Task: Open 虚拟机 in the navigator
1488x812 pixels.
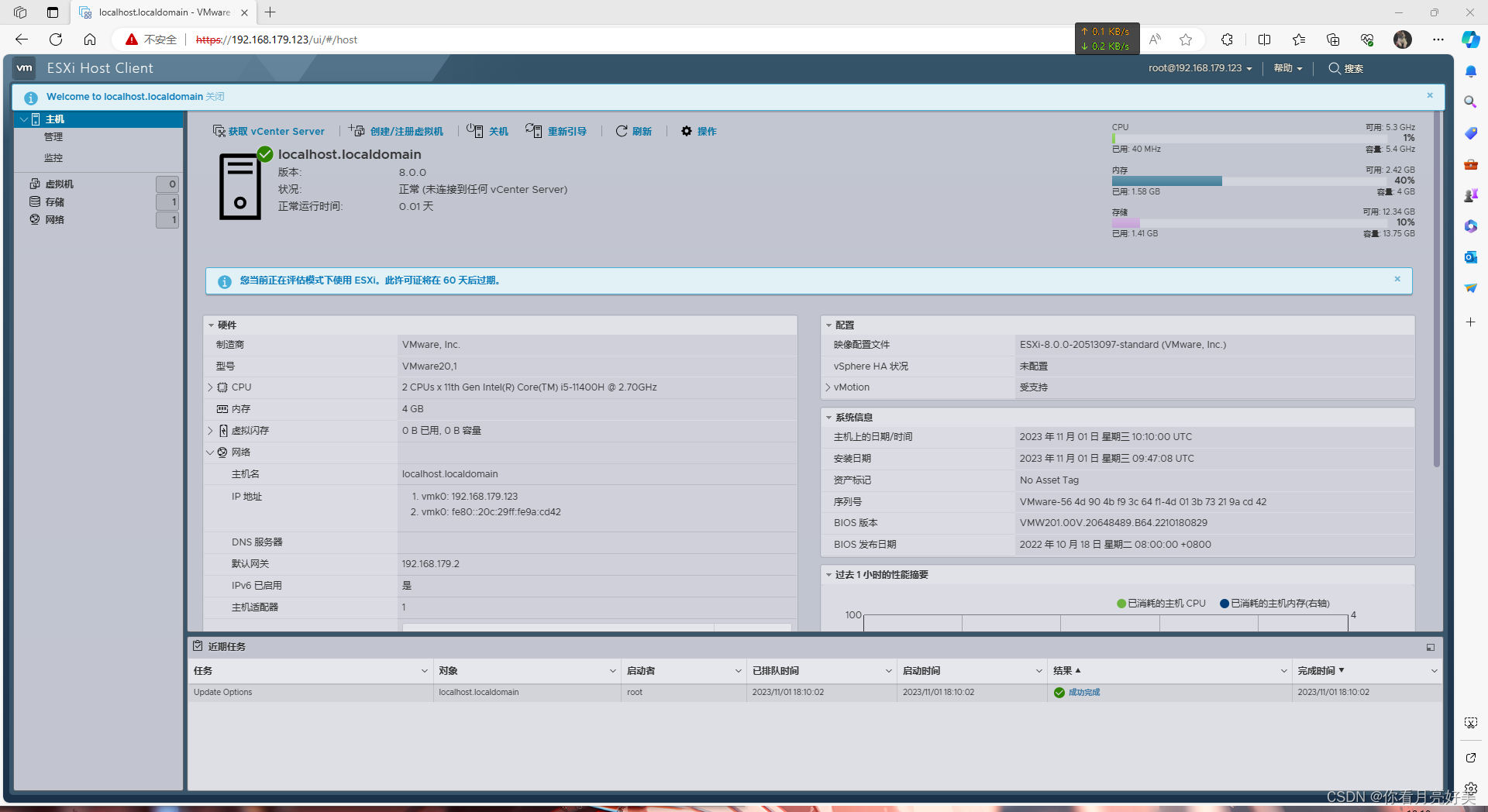Action: [x=59, y=184]
